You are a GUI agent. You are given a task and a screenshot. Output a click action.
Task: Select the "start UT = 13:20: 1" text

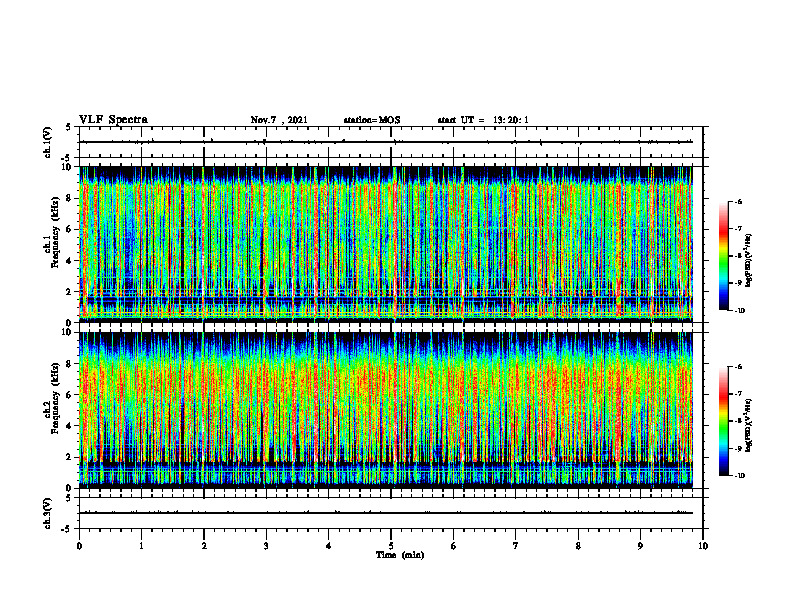pos(483,120)
